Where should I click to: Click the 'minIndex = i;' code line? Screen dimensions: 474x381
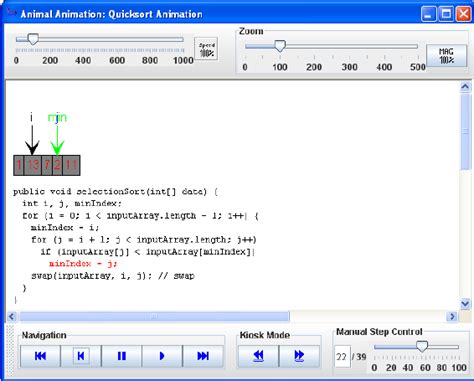pyautogui.click(x=65, y=228)
